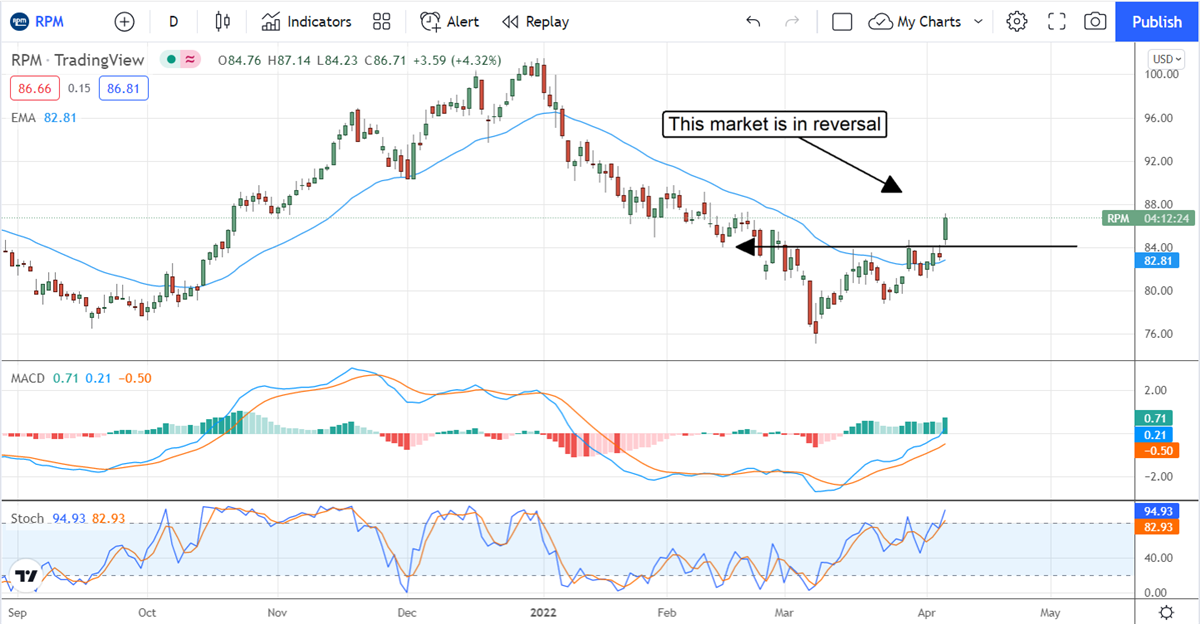The width and height of the screenshot is (1200, 624).
Task: Enter fullscreen mode
Action: click(x=1057, y=21)
